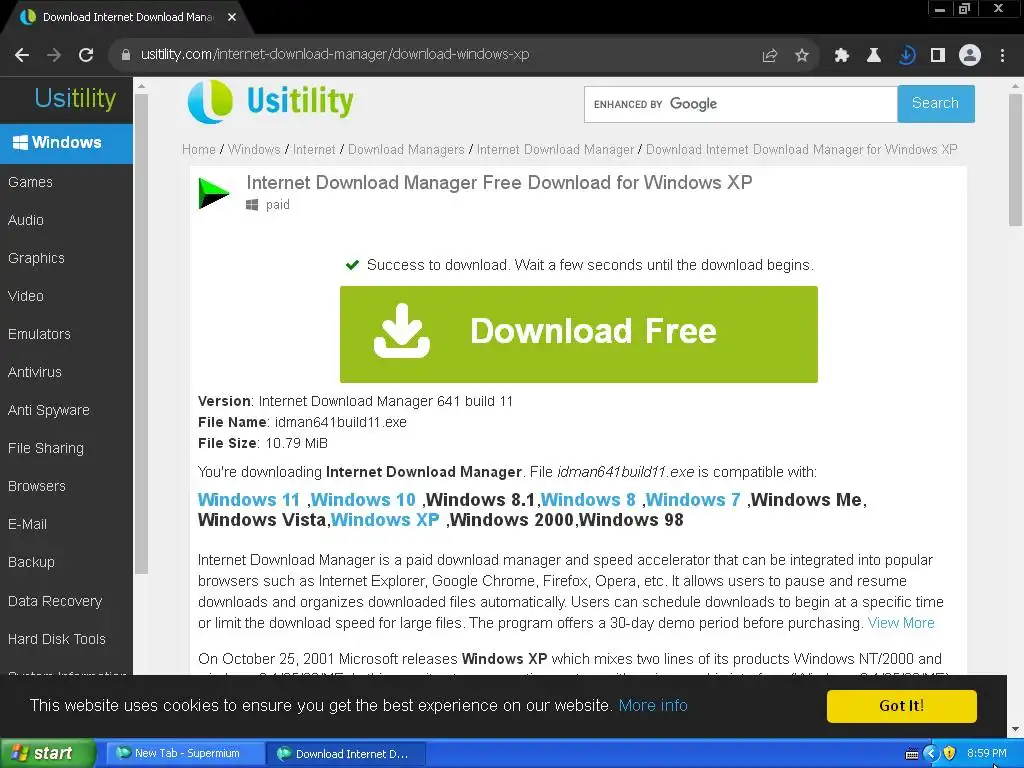
Task: Dismiss cookie banner with Got It!
Action: click(901, 706)
